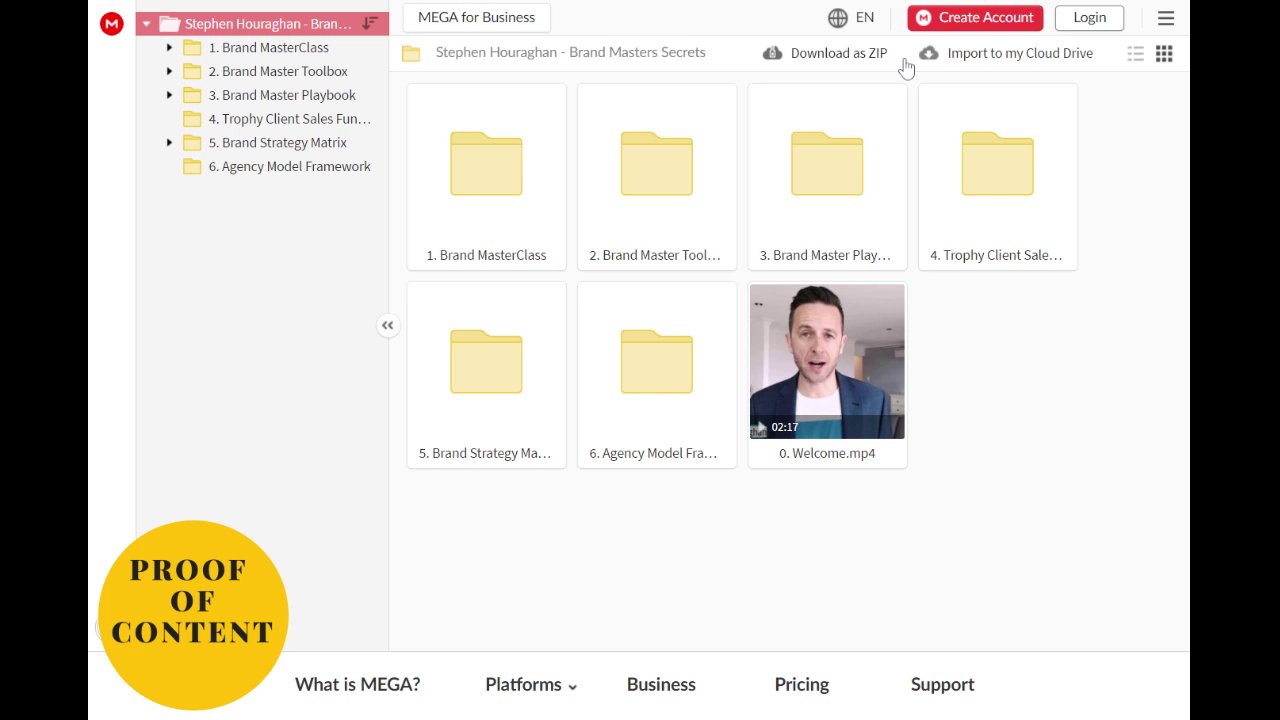1280x720 pixels.
Task: Select 1. Brand MasterClass in the tree
Action: click(268, 47)
